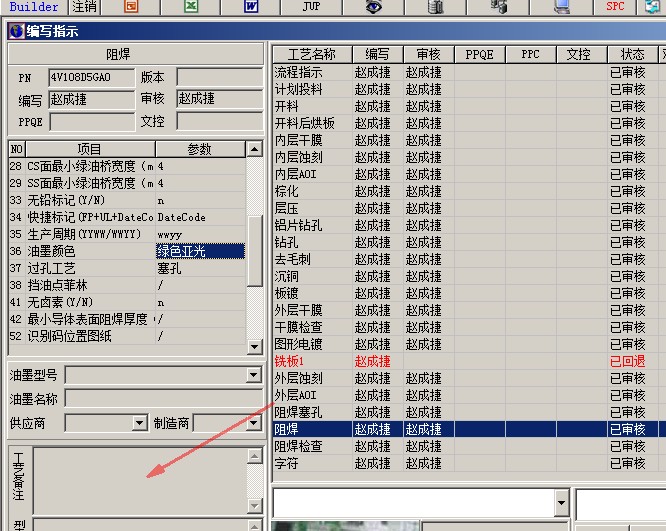Open the 油墨型号 dropdown
The image size is (666, 531).
(254, 375)
